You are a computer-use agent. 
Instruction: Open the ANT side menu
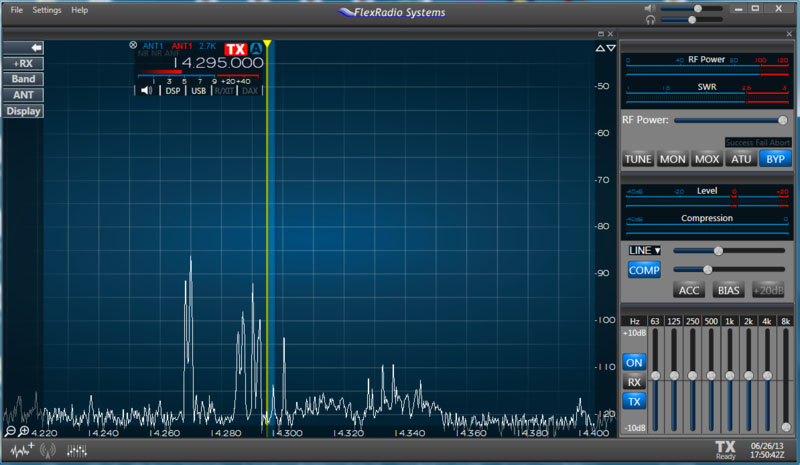23,95
